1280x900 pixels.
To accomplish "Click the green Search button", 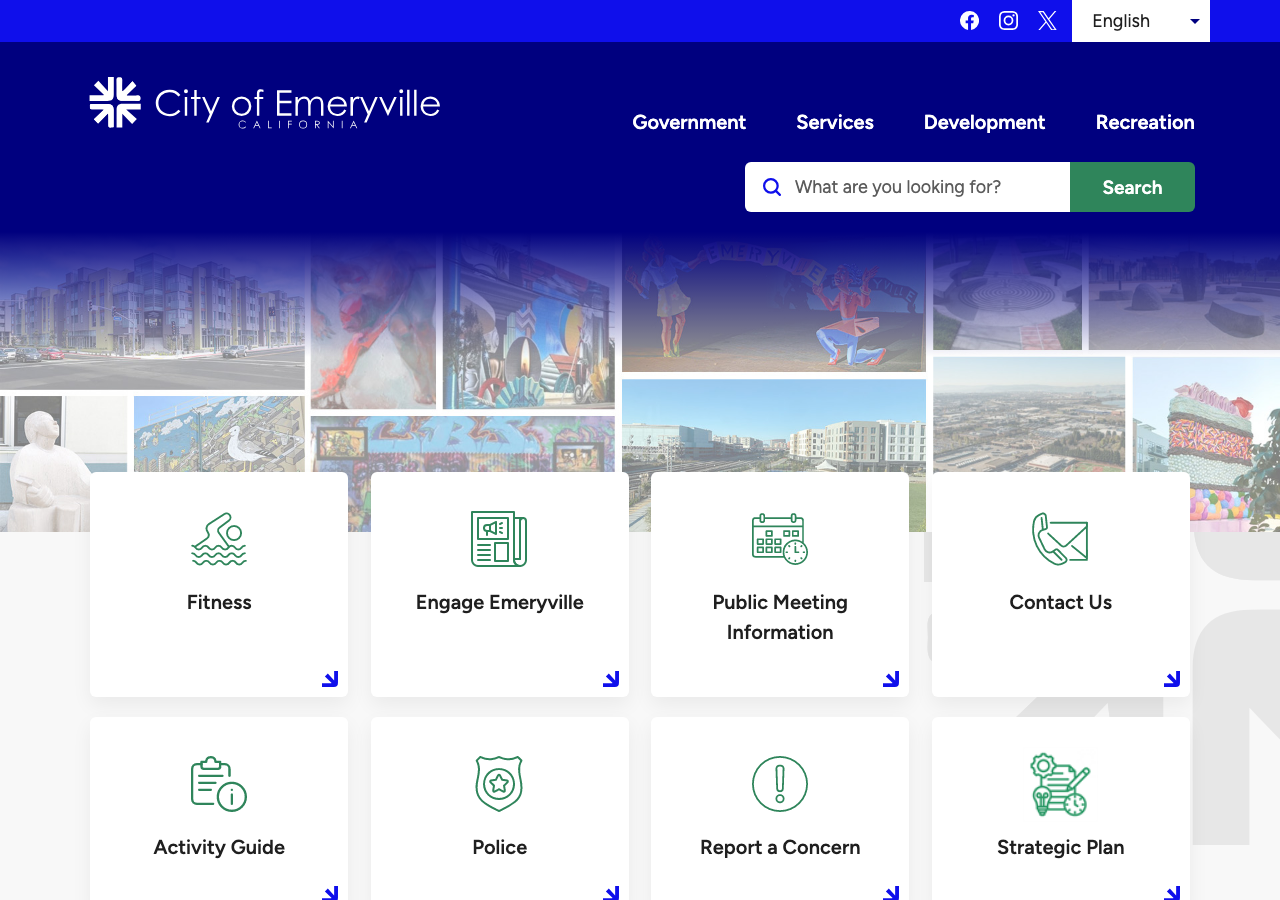I will coord(1132,187).
